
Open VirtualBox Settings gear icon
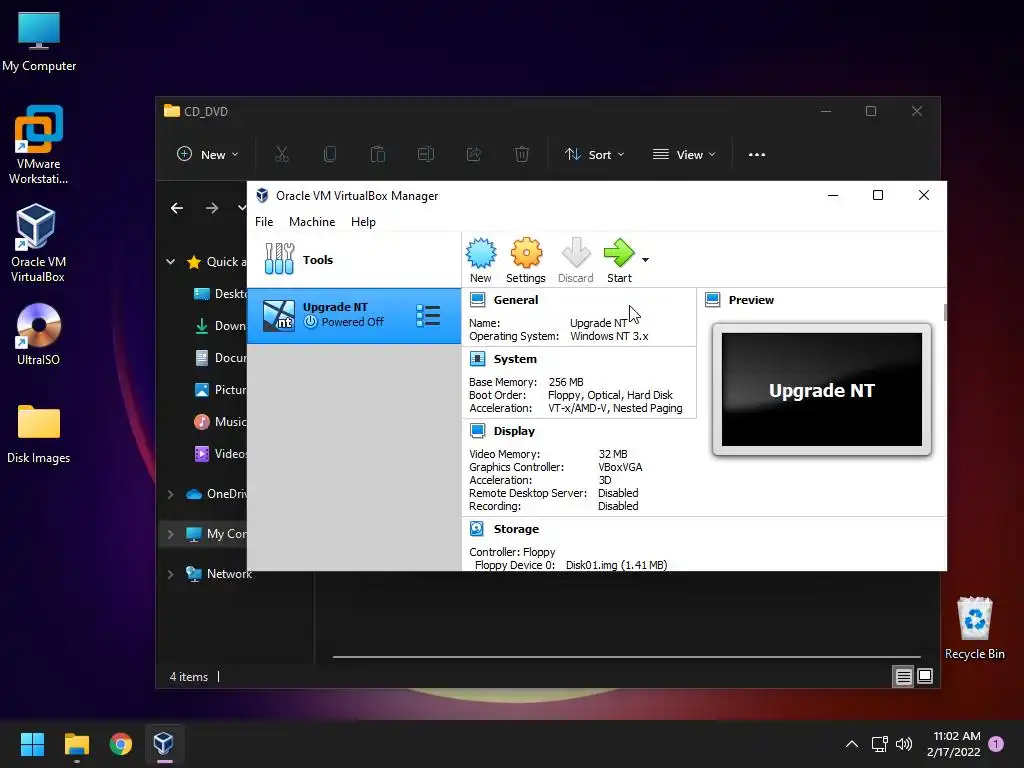526,253
